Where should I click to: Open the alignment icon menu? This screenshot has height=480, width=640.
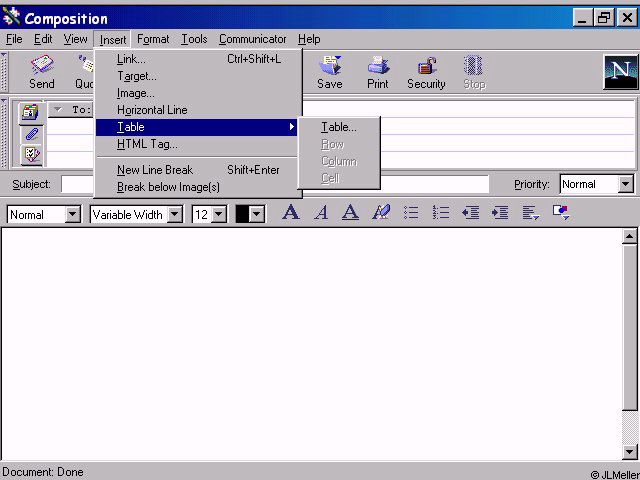click(531, 212)
